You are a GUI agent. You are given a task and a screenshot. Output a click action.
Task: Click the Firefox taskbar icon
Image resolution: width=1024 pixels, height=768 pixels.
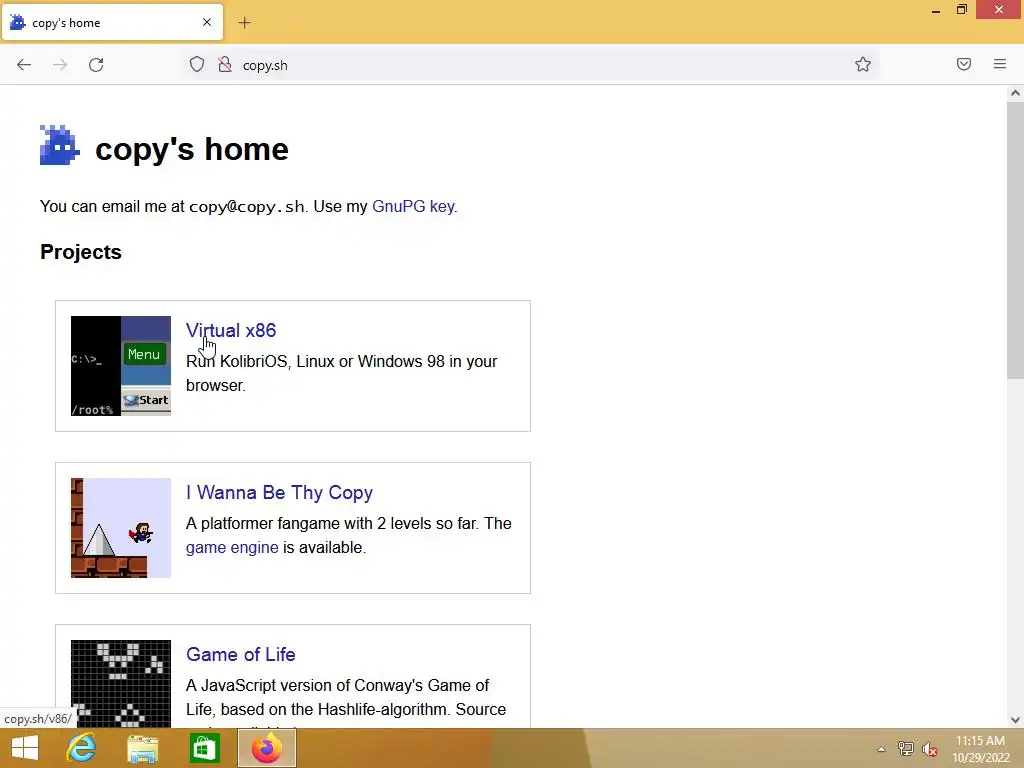pyautogui.click(x=266, y=748)
